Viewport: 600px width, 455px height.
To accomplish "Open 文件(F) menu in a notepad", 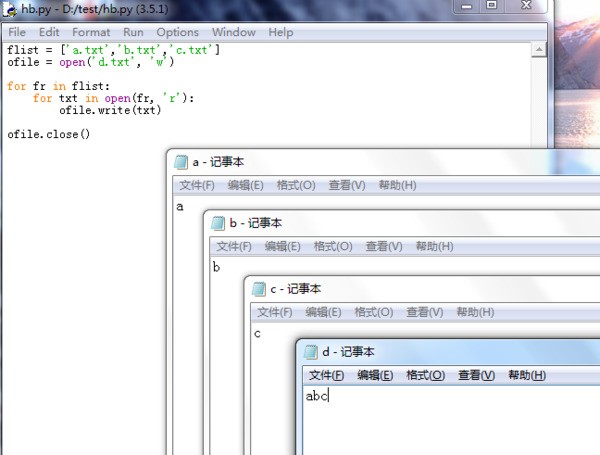I will [x=197, y=185].
